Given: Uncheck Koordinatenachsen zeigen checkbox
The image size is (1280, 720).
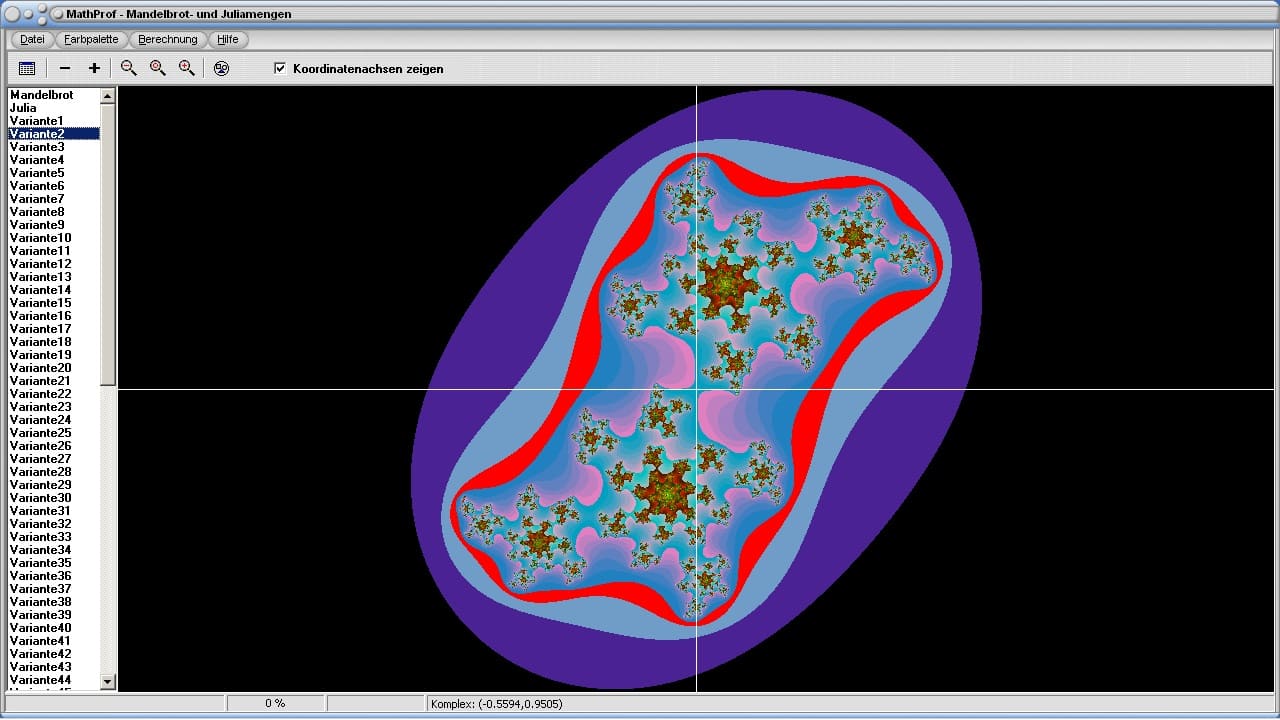Looking at the screenshot, I should (280, 68).
